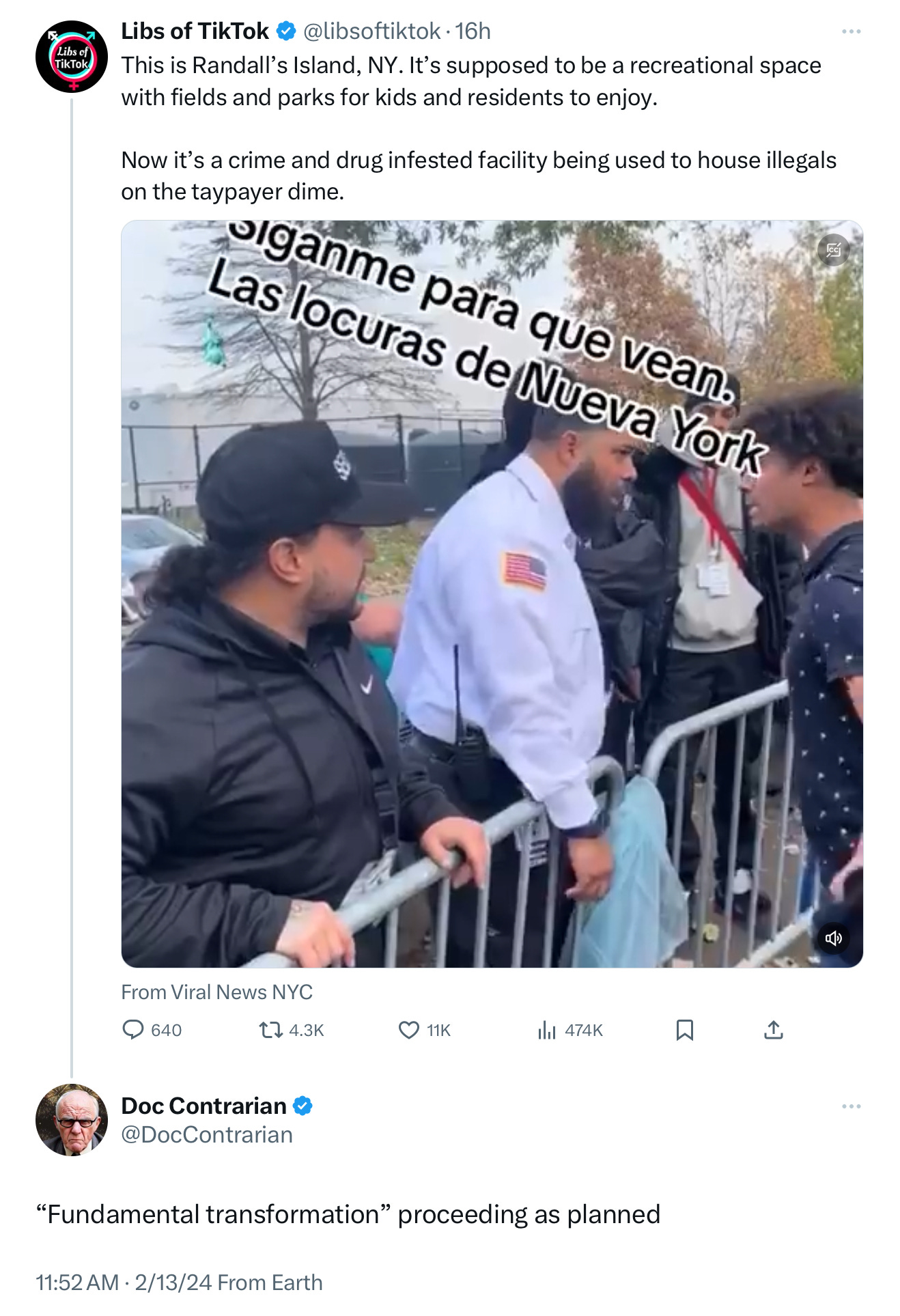Open more options for Libs of TikTok post

coord(851,31)
